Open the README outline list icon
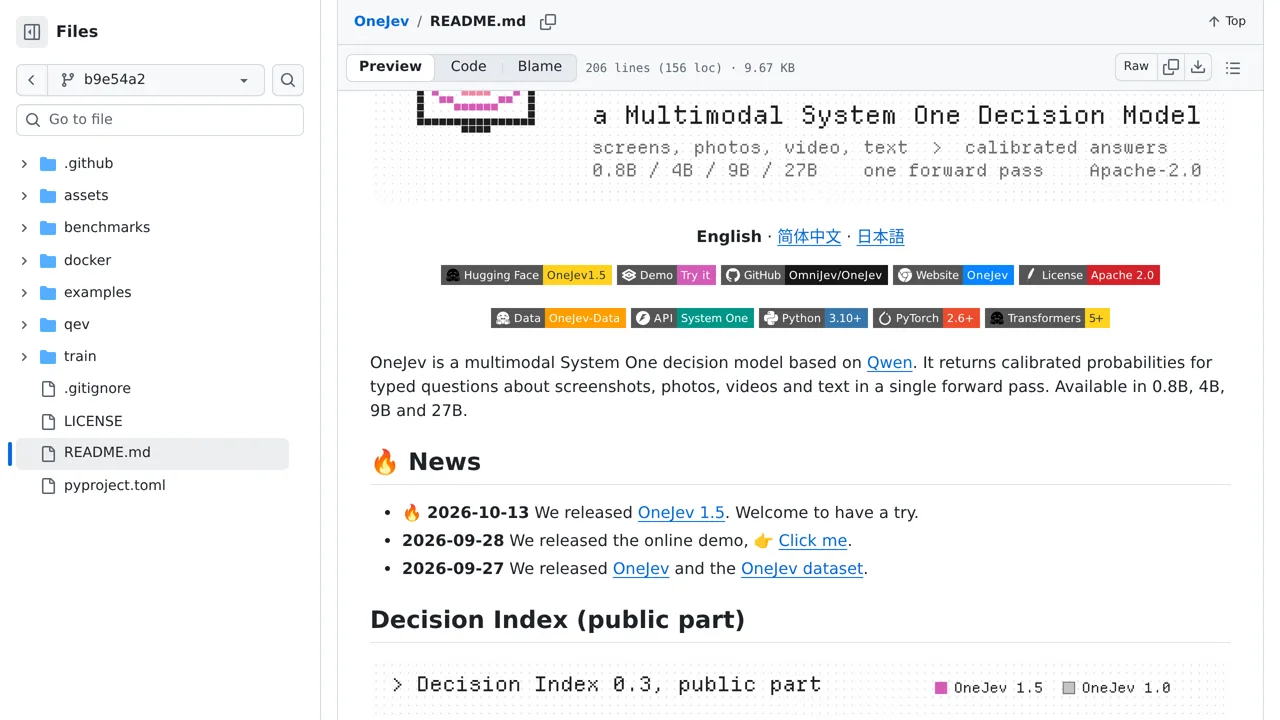This screenshot has height=720, width=1280. pos(1233,68)
